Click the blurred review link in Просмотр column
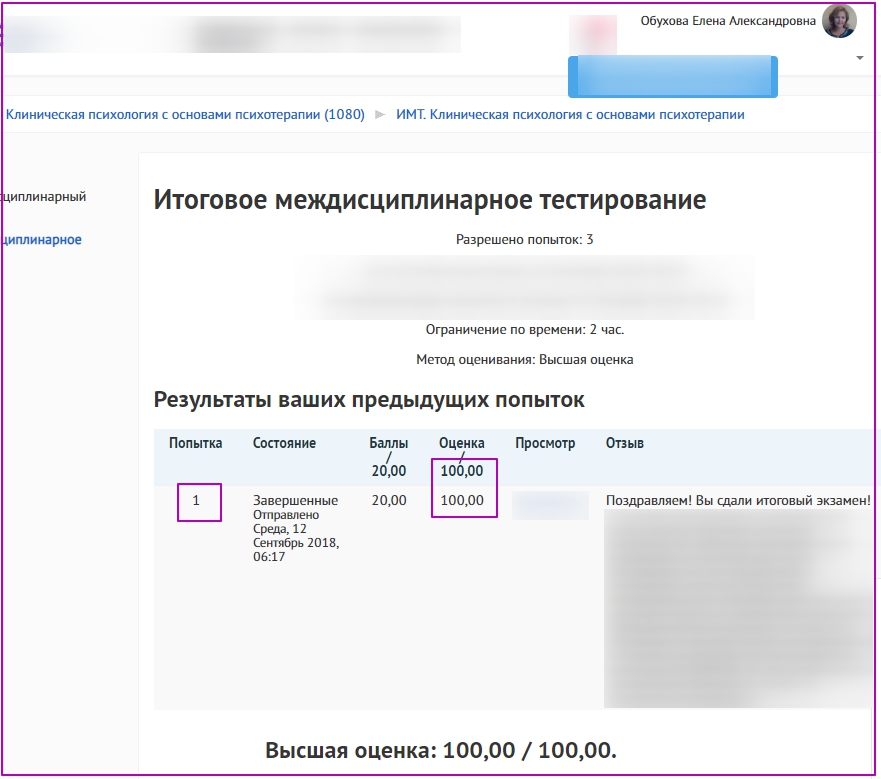 [550, 505]
